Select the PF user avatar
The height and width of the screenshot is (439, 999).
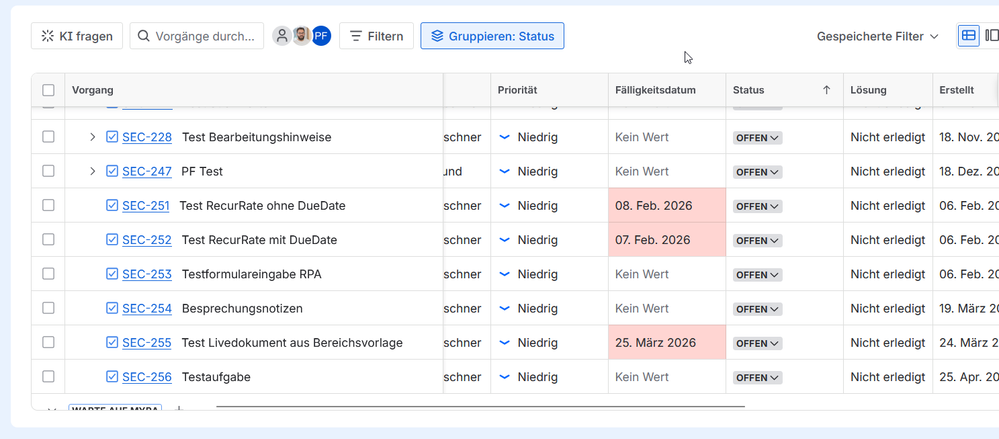click(x=322, y=36)
